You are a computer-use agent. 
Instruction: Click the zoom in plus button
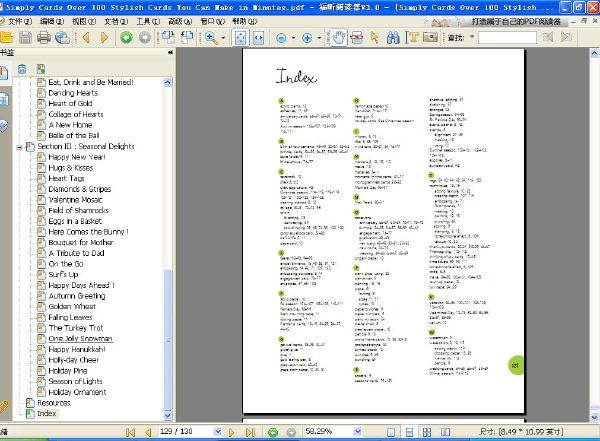307,38
